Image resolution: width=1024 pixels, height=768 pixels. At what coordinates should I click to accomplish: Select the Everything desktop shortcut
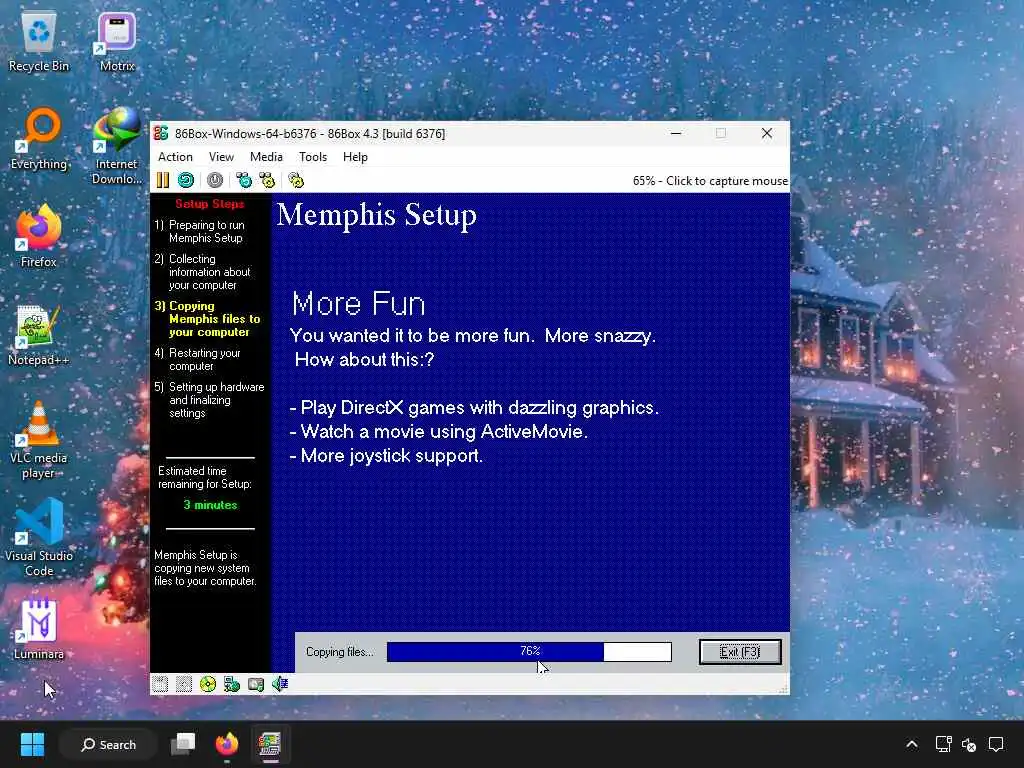point(39,140)
